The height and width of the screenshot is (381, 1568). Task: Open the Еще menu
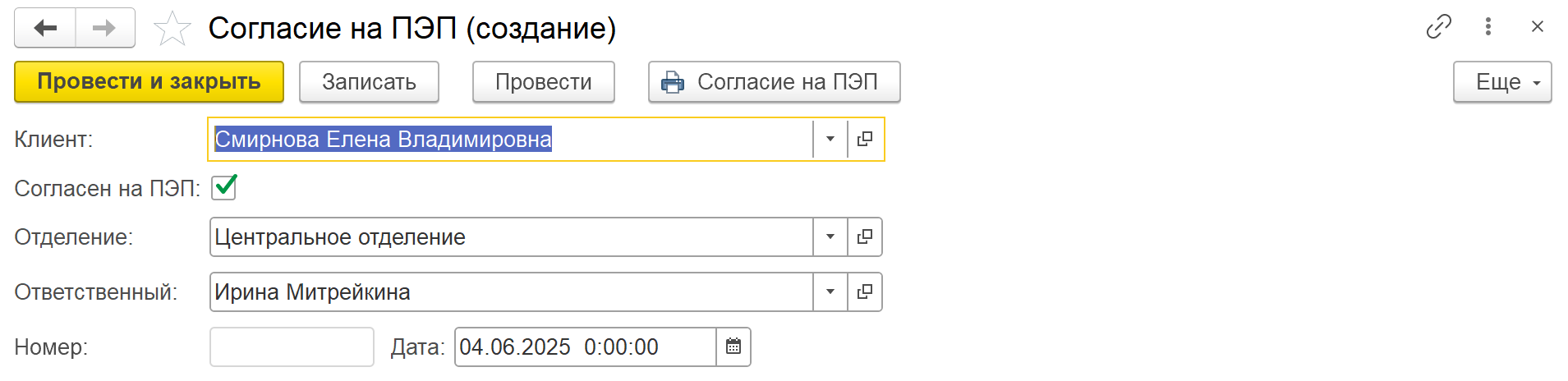click(1502, 82)
